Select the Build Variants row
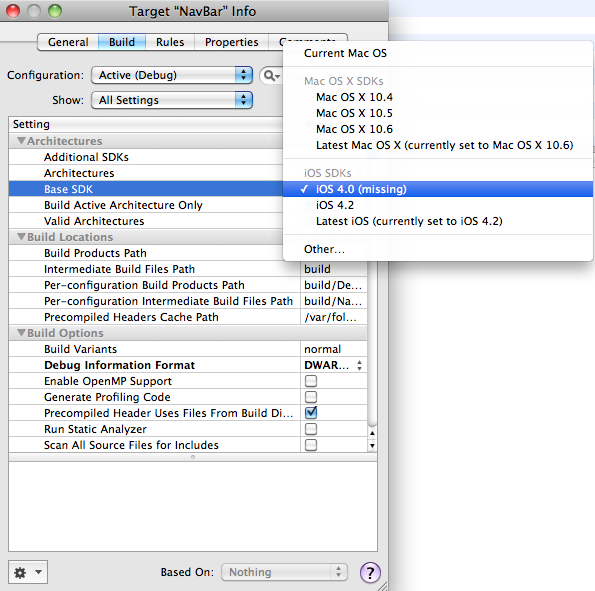Image resolution: width=595 pixels, height=591 pixels. point(188,349)
